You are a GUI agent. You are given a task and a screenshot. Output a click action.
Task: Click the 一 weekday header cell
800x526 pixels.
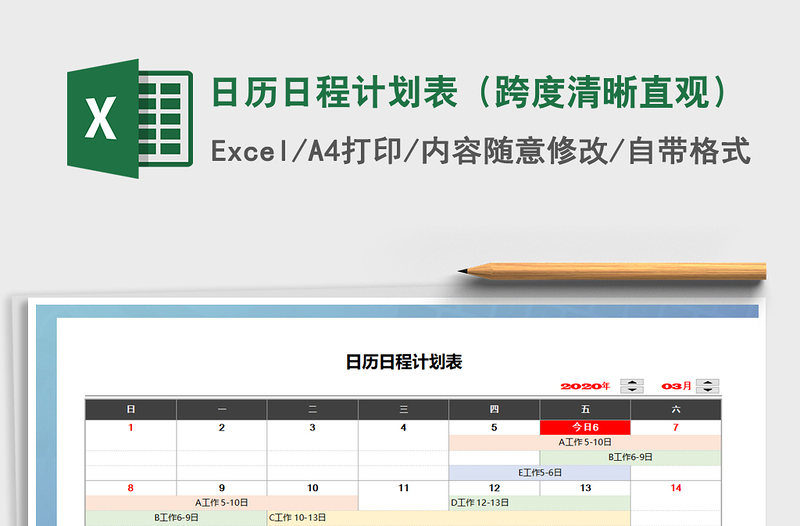tap(221, 410)
